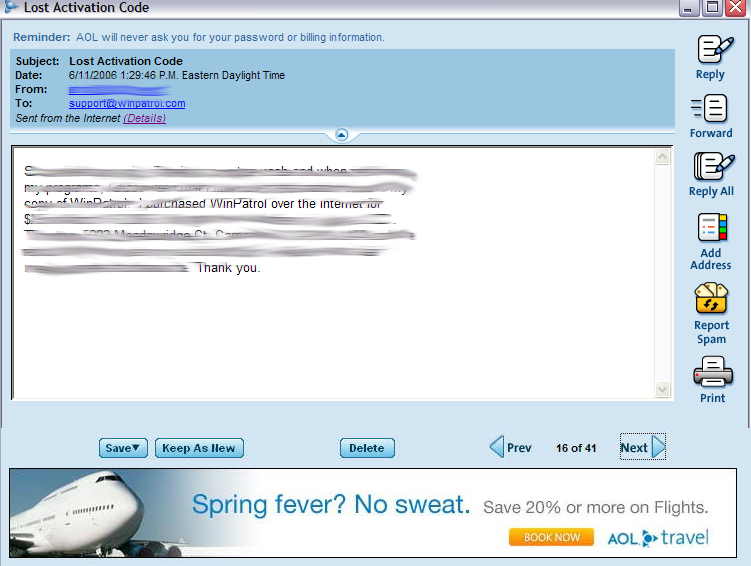
Task: Click 'Save 20% or more on Flights.' text
Action: click(x=595, y=507)
